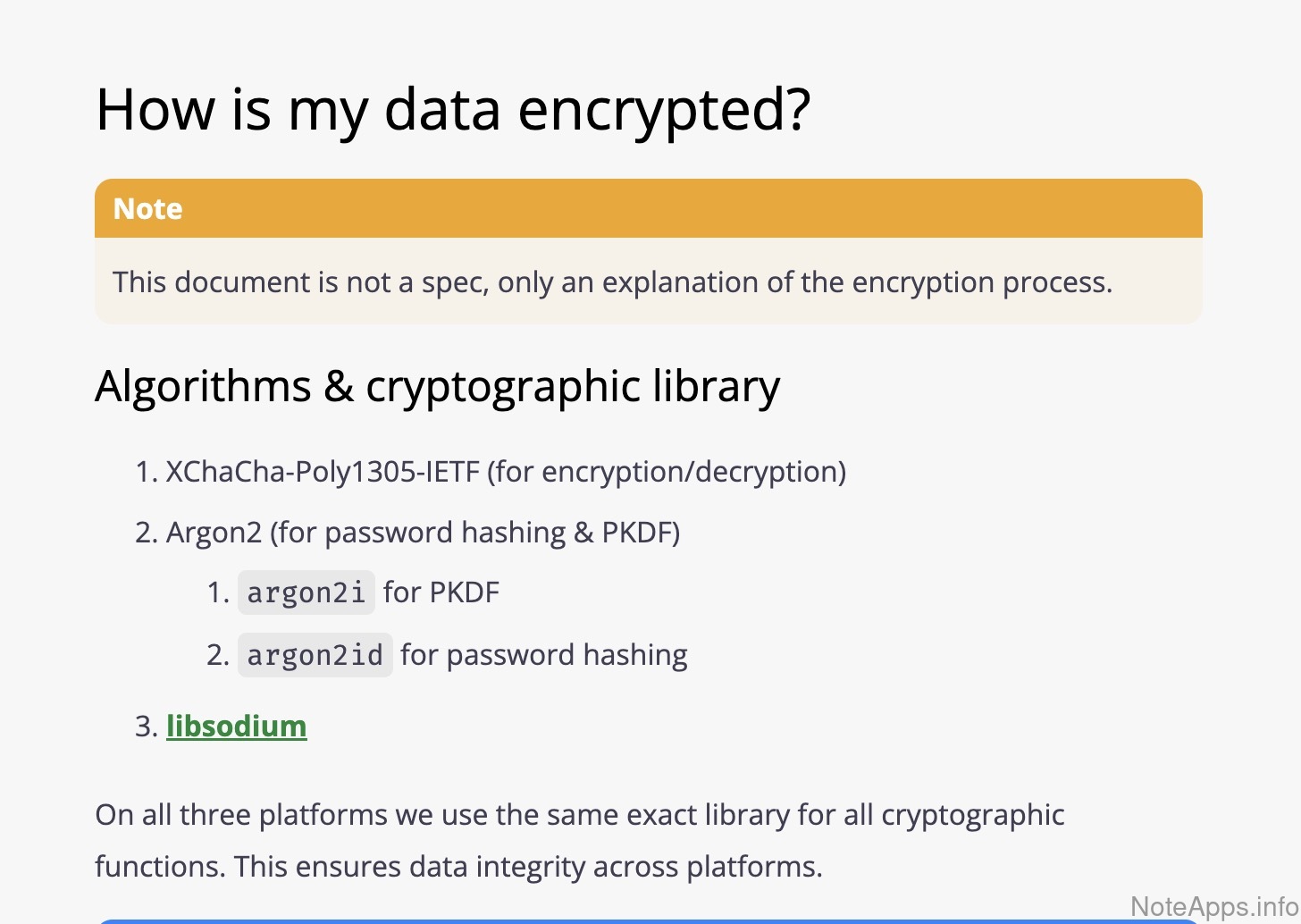Click the 'How is my data encrypted?' heading

tap(452, 110)
